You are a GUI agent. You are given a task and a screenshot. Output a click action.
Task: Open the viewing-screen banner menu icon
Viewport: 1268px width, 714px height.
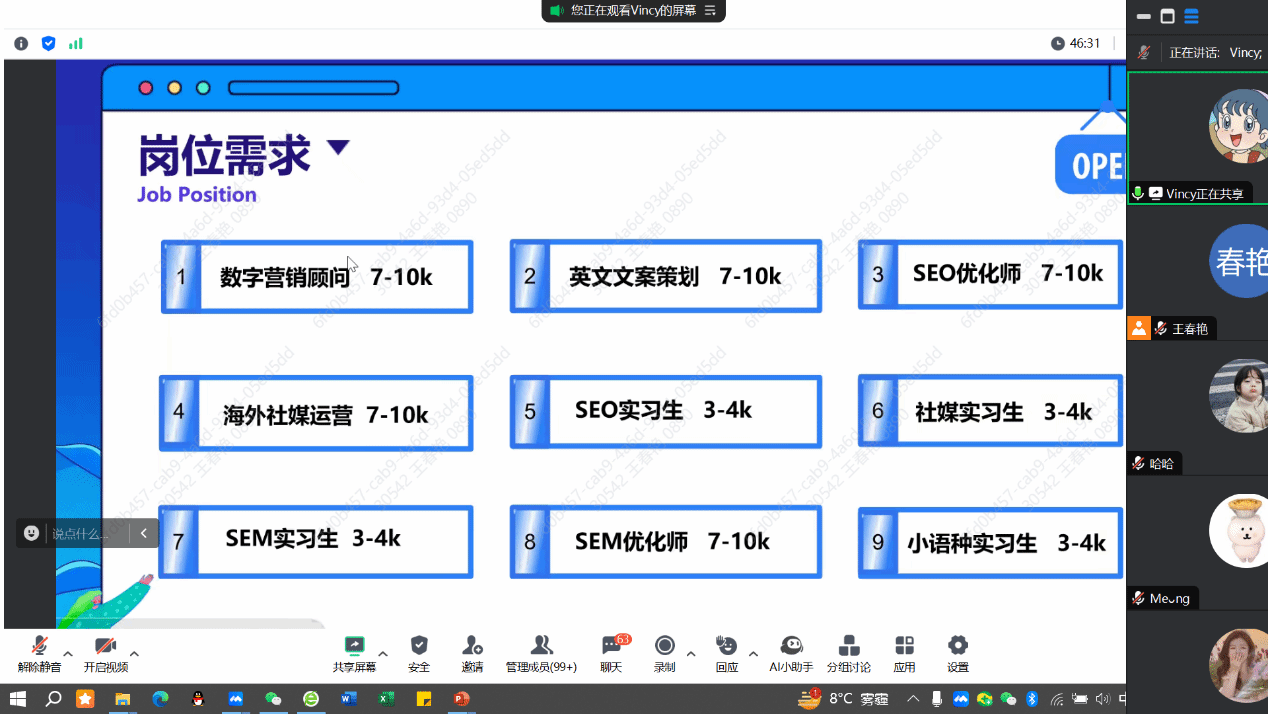710,11
